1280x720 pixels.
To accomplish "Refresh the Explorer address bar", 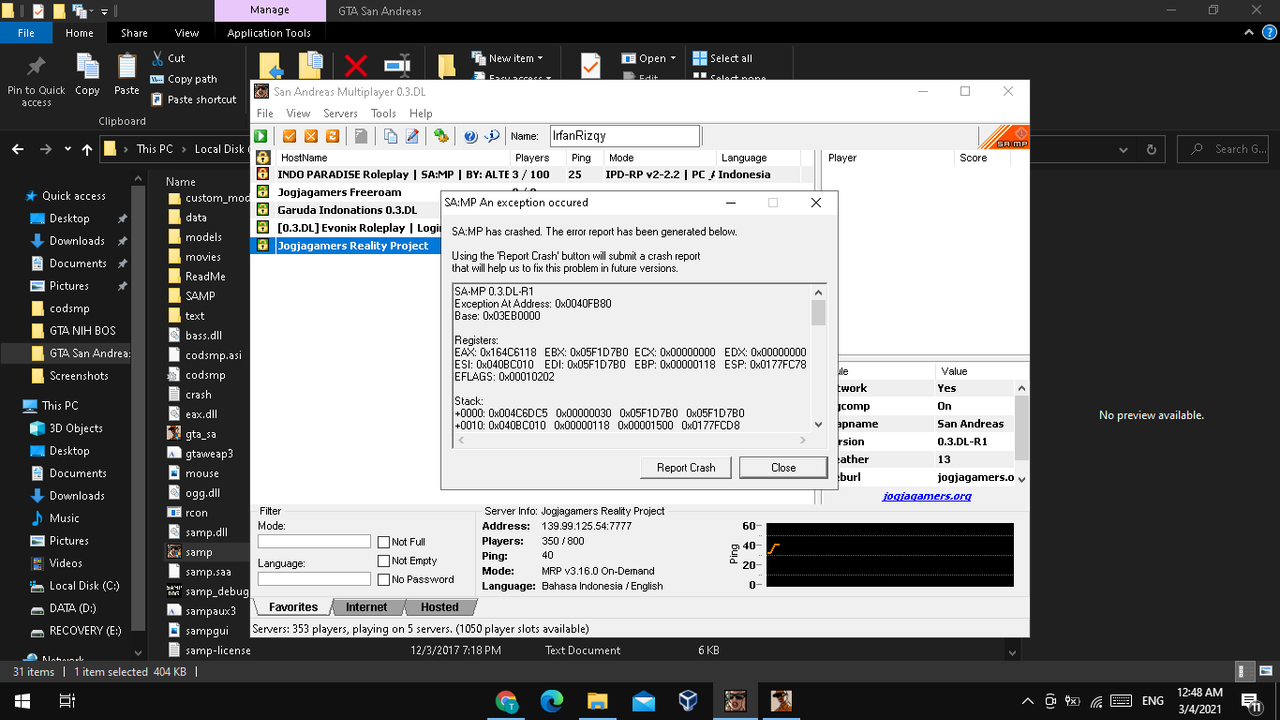I will tap(1152, 149).
